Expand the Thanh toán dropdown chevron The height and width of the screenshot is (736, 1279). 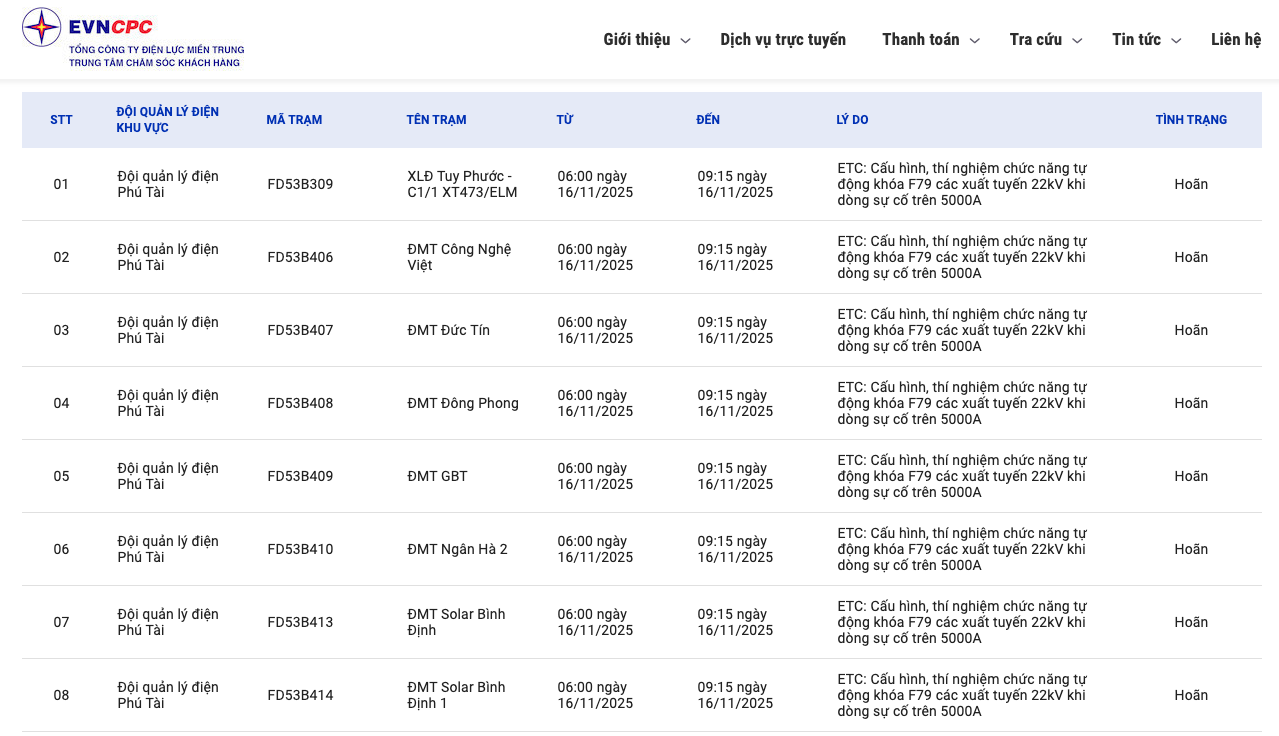pos(975,41)
